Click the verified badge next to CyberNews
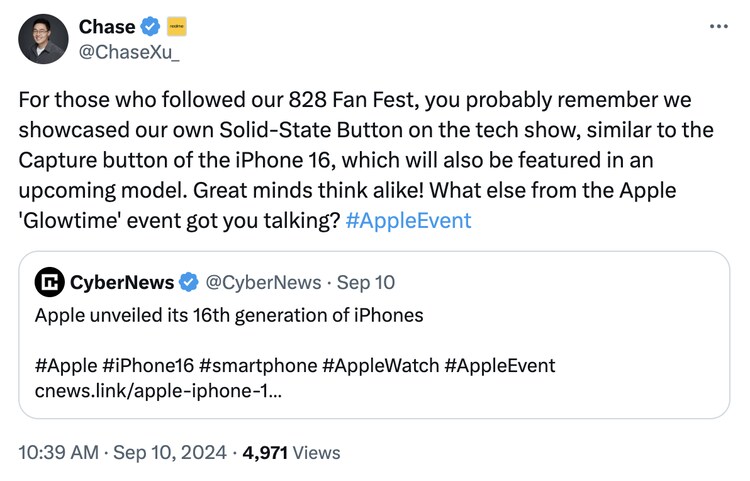Screen dimensions: 750x481 [x=189, y=283]
